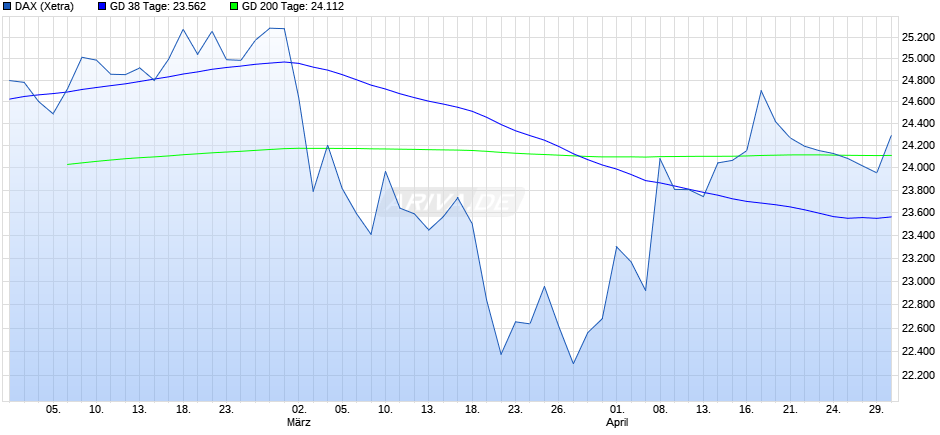Click the 01. date tick above April
Image resolution: width=940 pixels, height=435 pixels.
click(x=617, y=410)
